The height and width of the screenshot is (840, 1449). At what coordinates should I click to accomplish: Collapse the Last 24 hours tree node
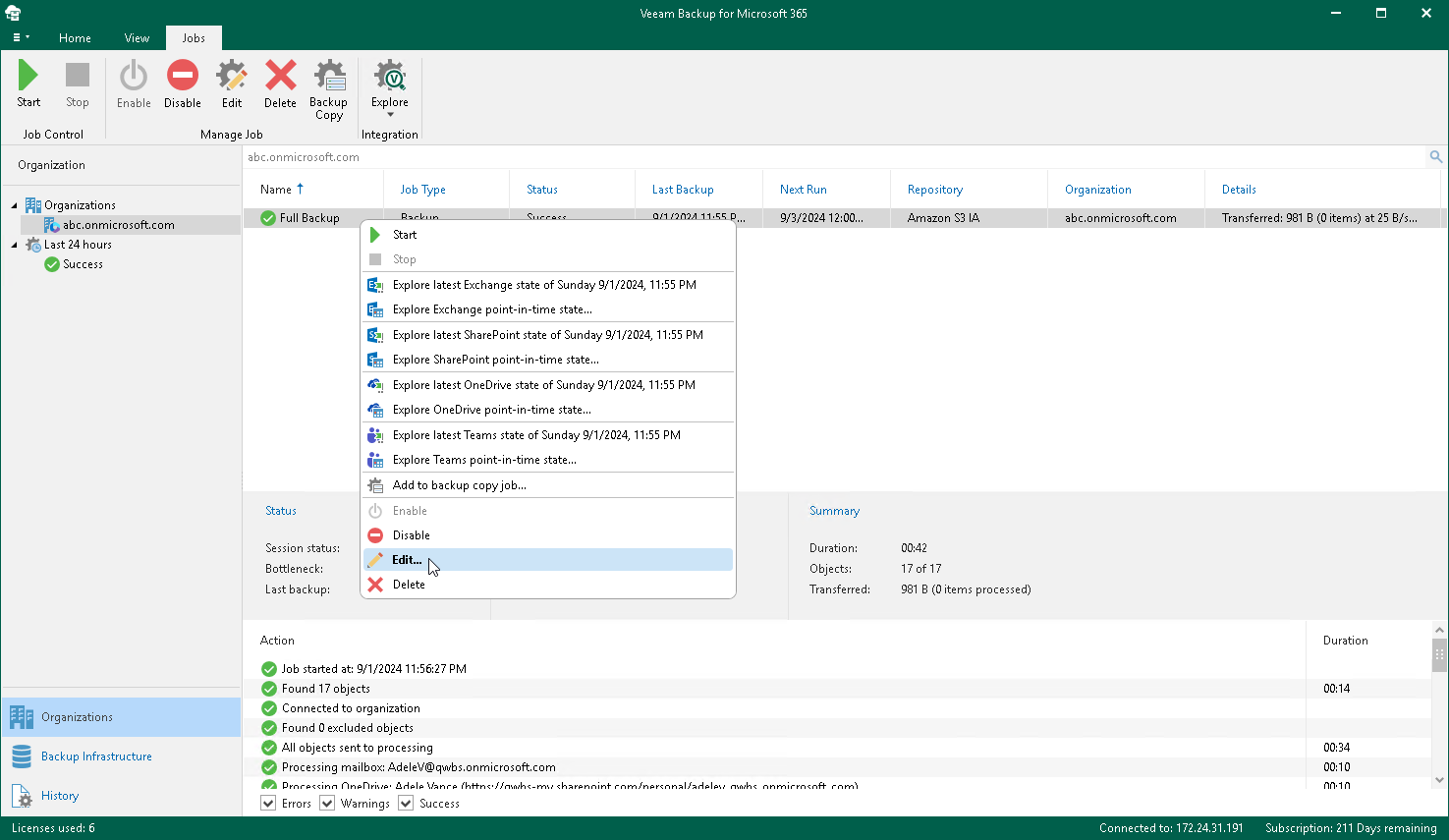pyautogui.click(x=15, y=245)
